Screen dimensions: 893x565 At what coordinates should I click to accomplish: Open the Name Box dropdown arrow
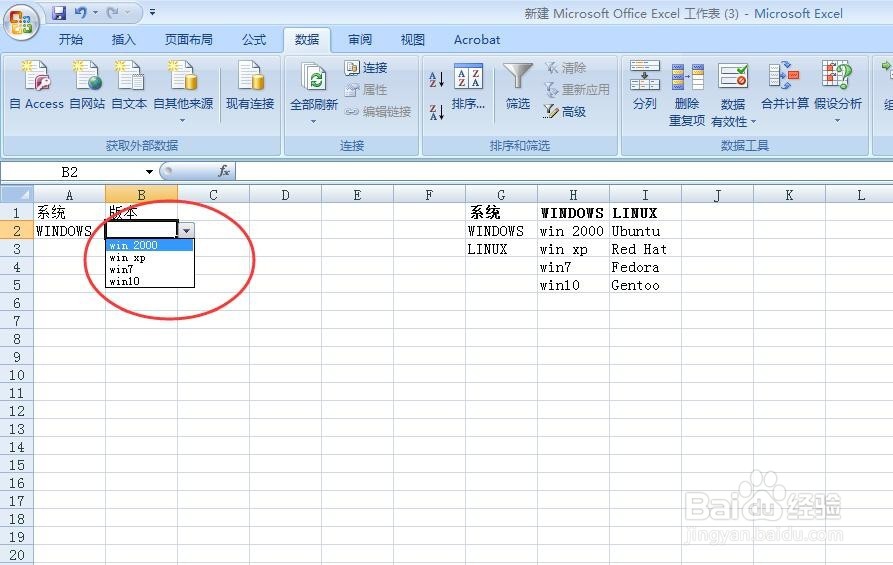(149, 171)
